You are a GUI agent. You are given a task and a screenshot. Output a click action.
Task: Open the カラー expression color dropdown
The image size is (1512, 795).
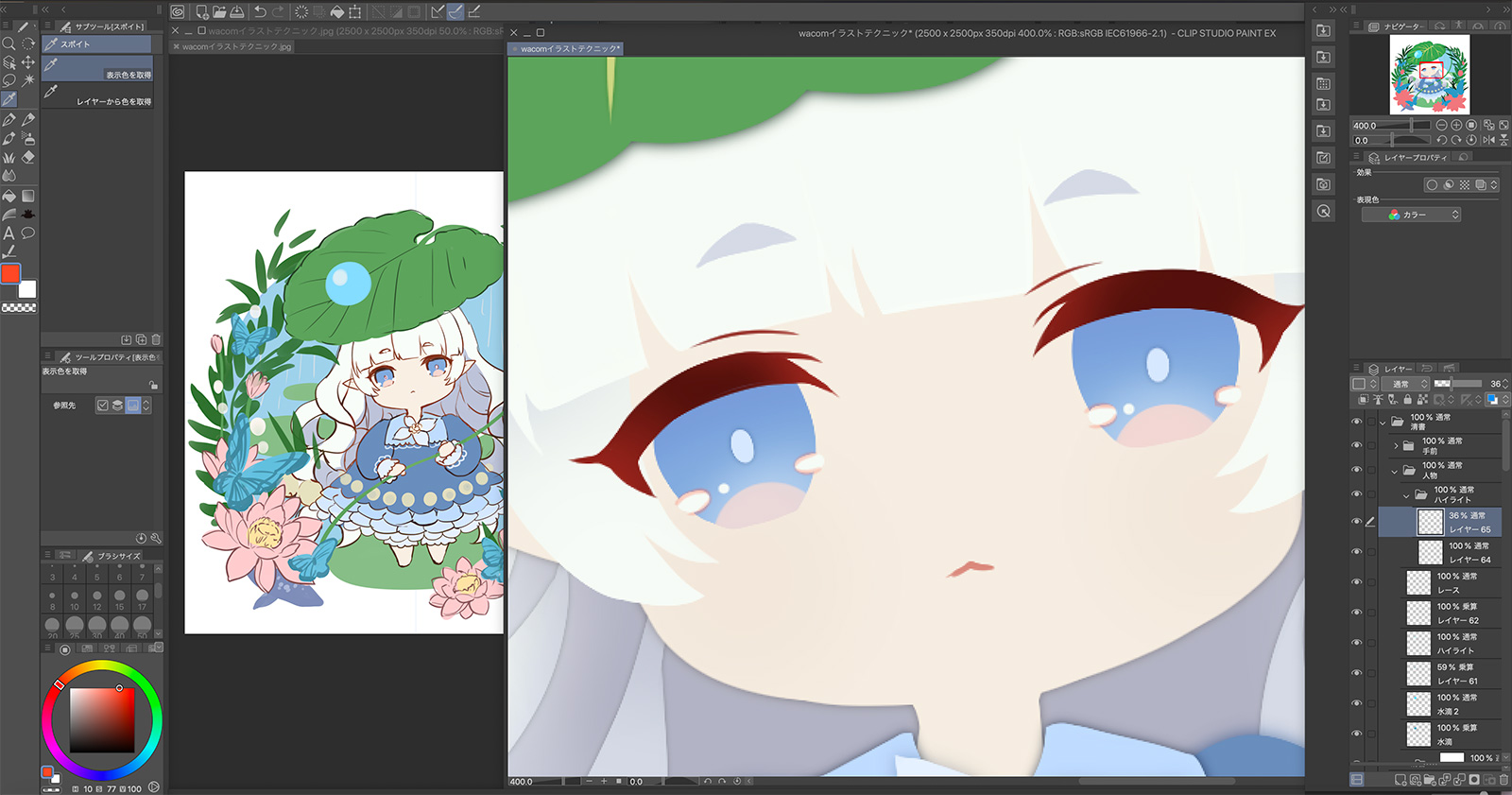[1411, 215]
